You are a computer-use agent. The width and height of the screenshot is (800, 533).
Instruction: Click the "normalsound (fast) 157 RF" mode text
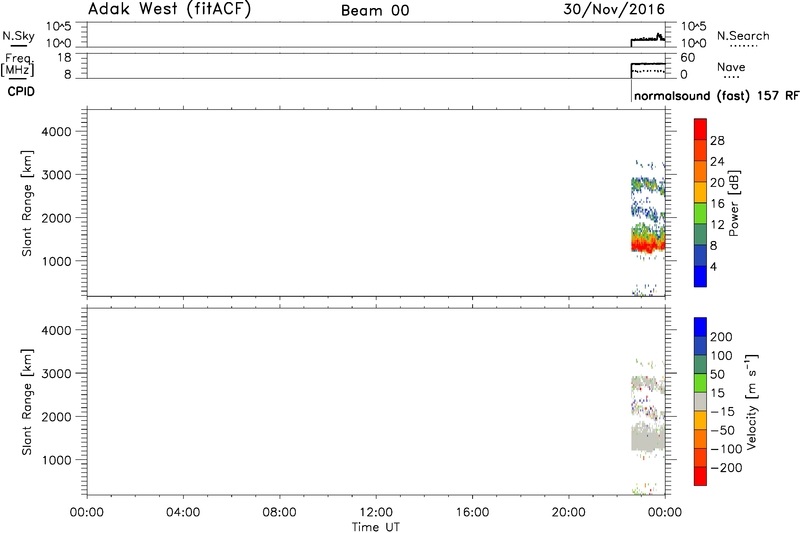(x=717, y=96)
